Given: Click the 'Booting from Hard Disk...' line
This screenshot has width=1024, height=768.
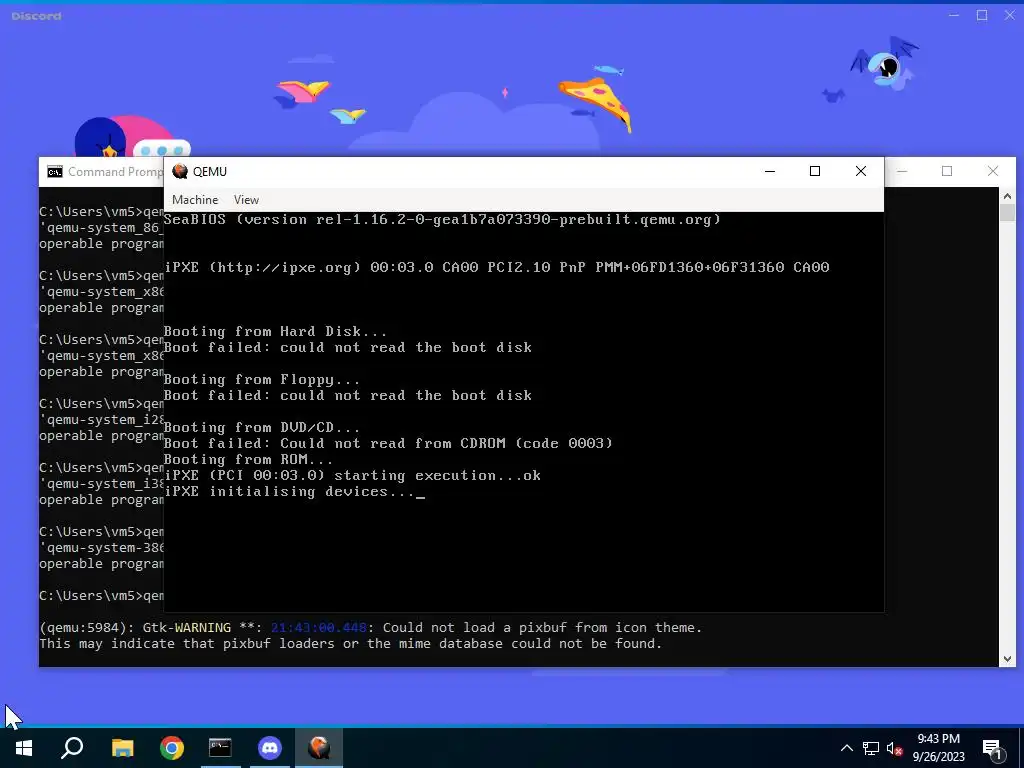Looking at the screenshot, I should click(275, 332).
